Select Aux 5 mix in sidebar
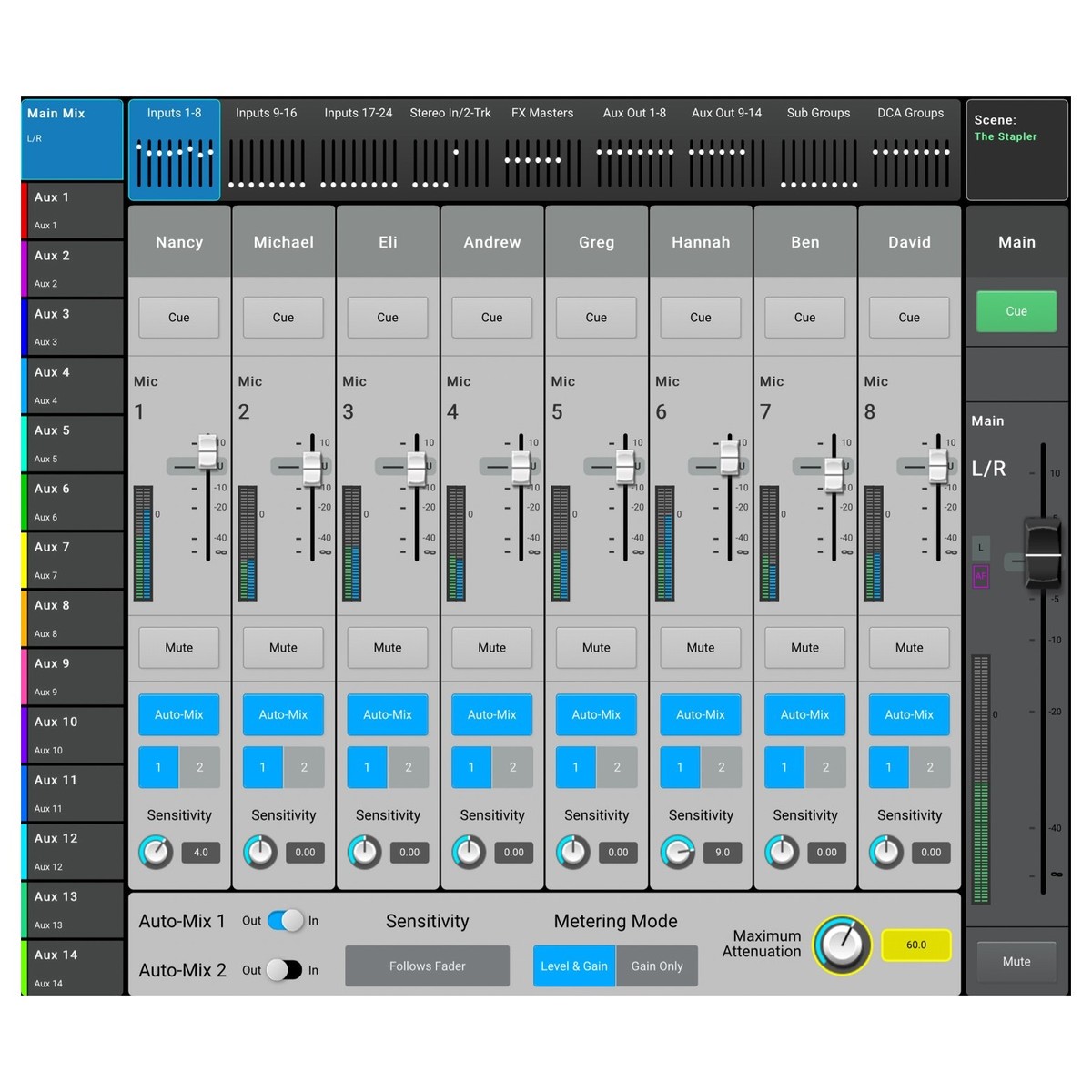Screen dimensions: 1092x1092 [73, 443]
